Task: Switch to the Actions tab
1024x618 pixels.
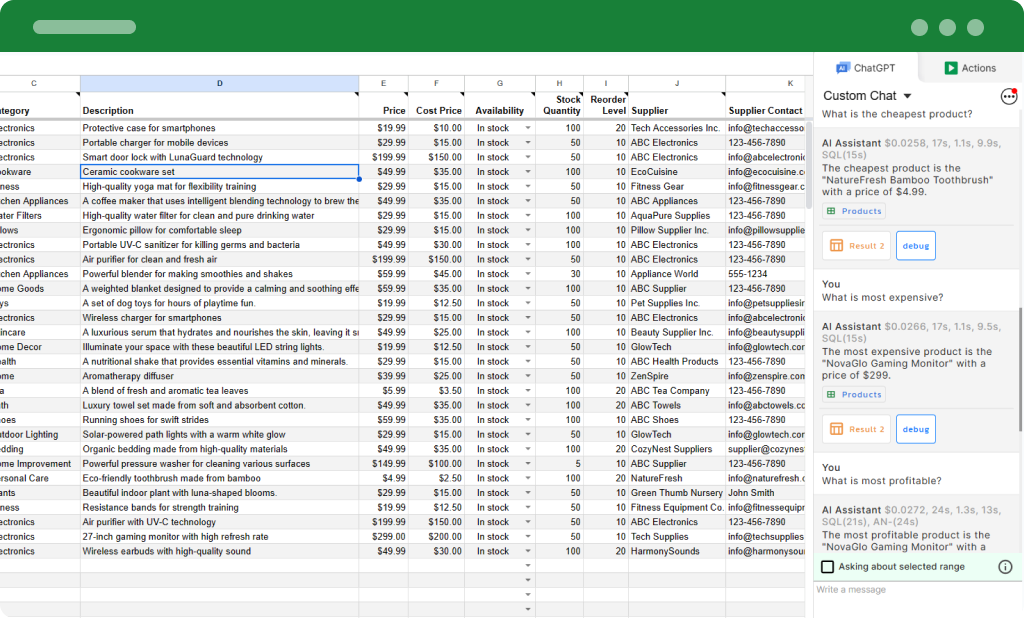Action: (x=969, y=68)
